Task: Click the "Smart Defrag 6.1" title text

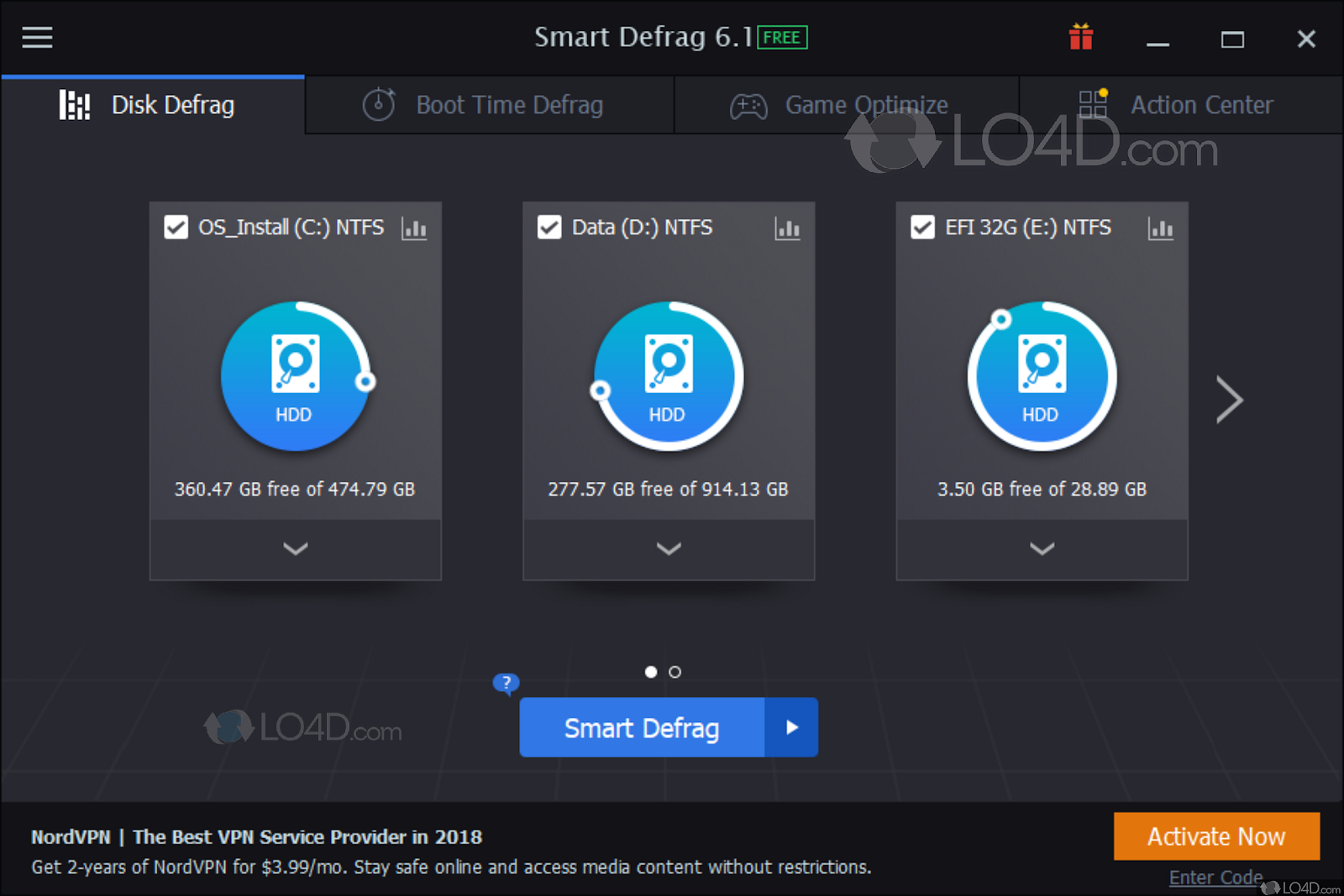Action: 643,37
